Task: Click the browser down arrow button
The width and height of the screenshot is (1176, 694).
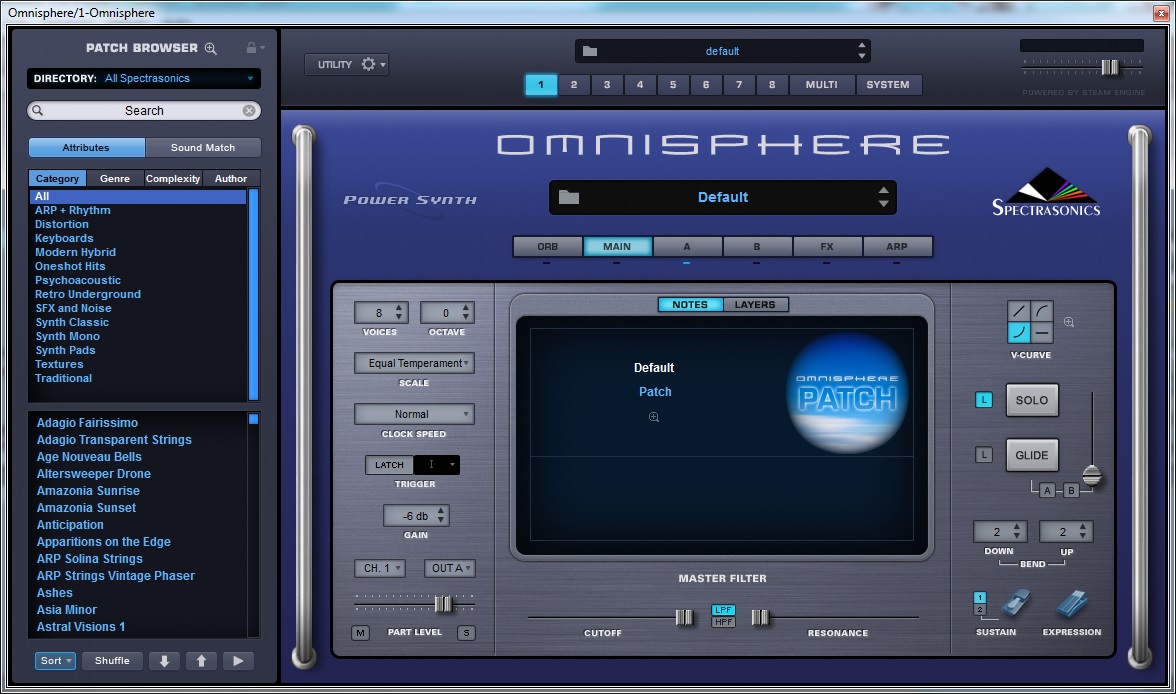Action: pyautogui.click(x=164, y=661)
